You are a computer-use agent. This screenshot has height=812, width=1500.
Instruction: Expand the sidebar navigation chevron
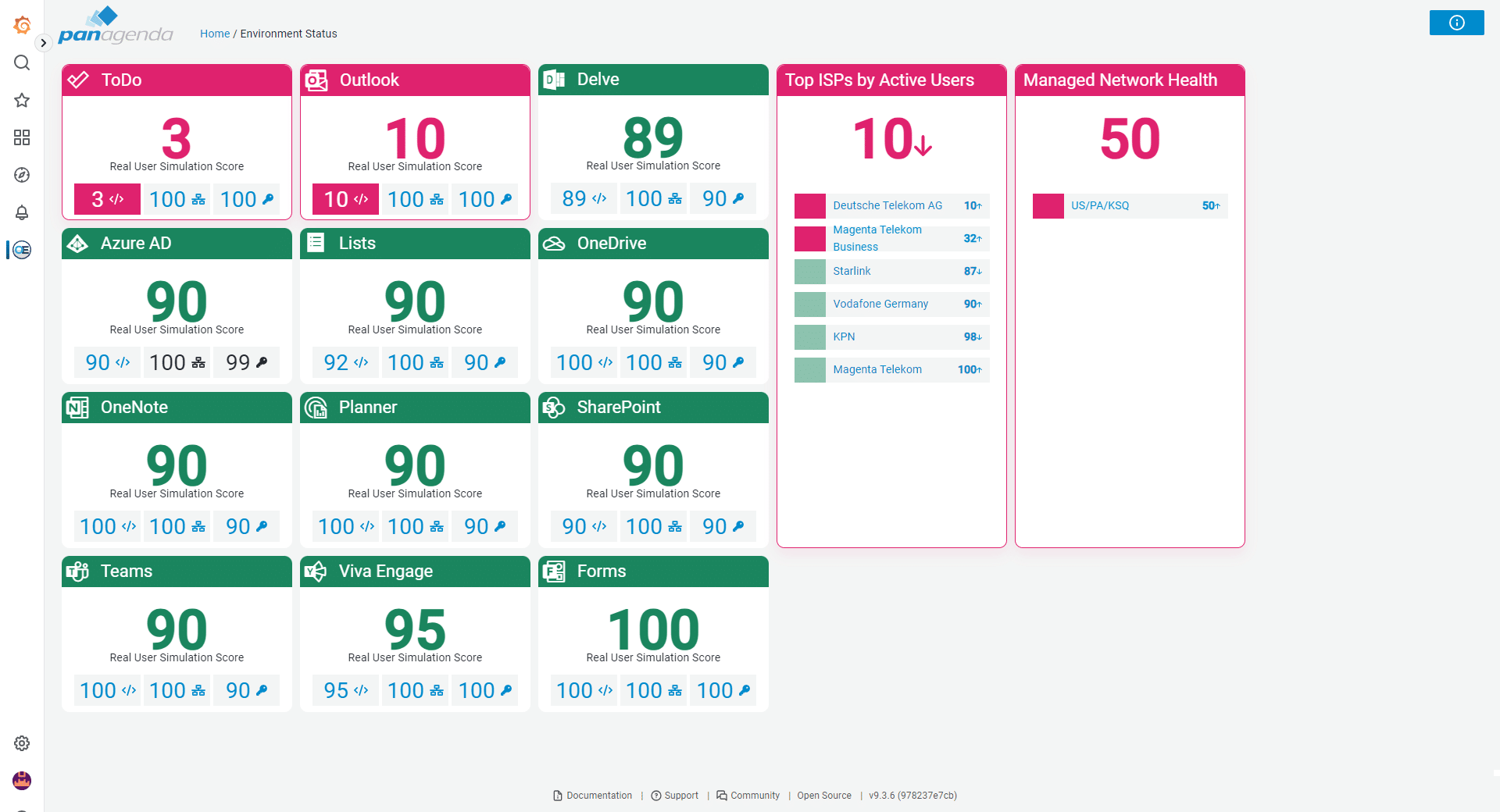click(44, 43)
